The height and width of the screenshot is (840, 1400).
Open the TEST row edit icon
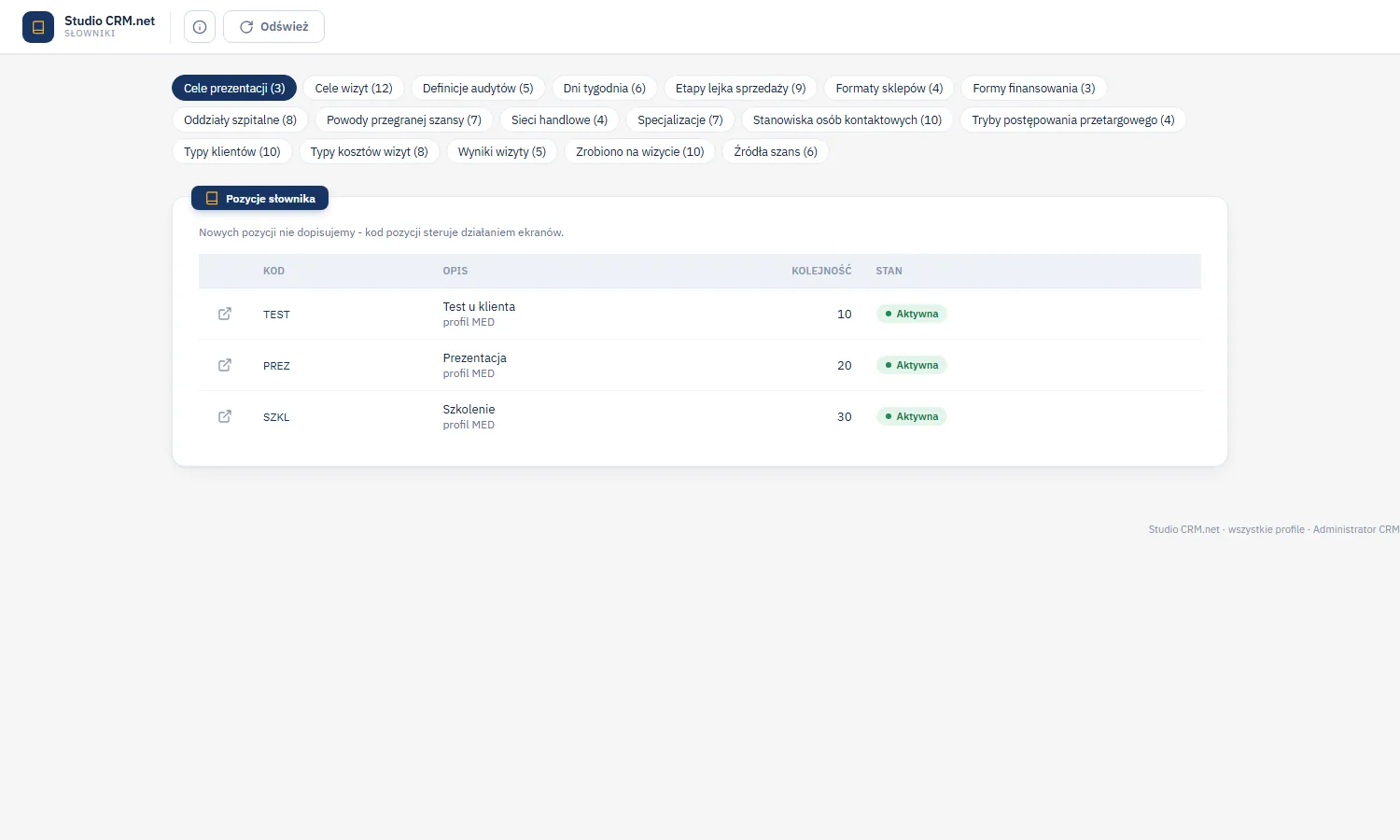225,314
